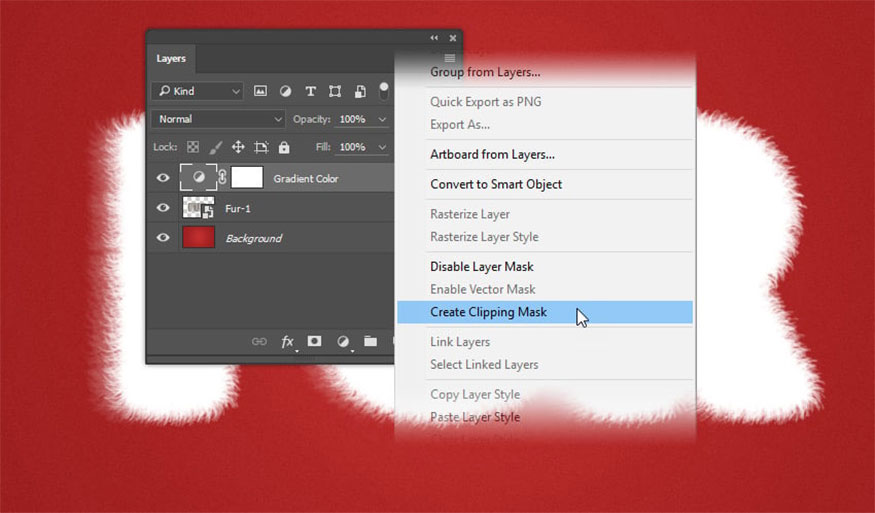Open the Normal blend mode dropdown
Viewport: 875px width, 513px height.
[218, 119]
